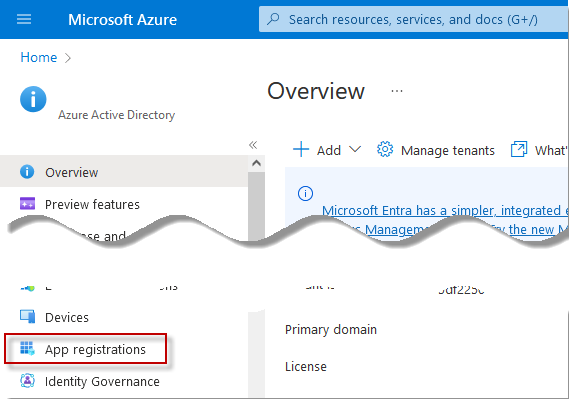The image size is (569, 399).
Task: Click the Manage tenants gear icon
Action: 385,149
